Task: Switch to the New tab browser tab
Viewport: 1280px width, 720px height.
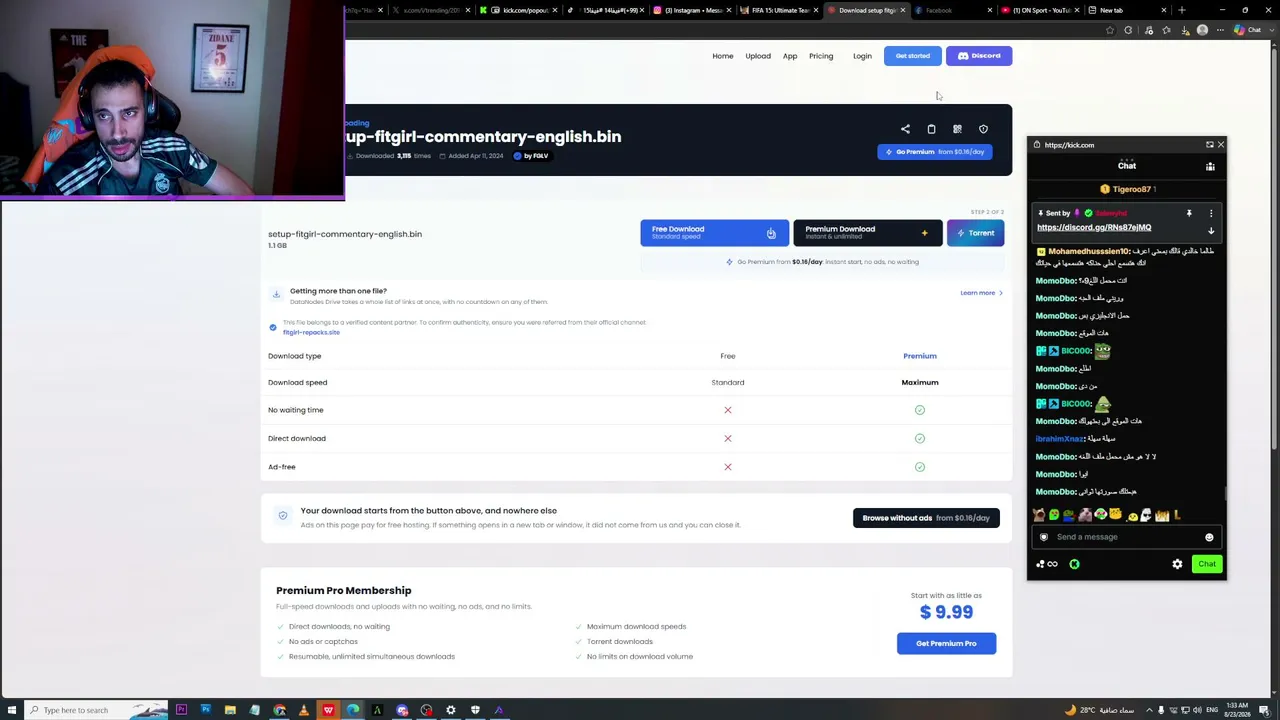Action: [1127, 10]
